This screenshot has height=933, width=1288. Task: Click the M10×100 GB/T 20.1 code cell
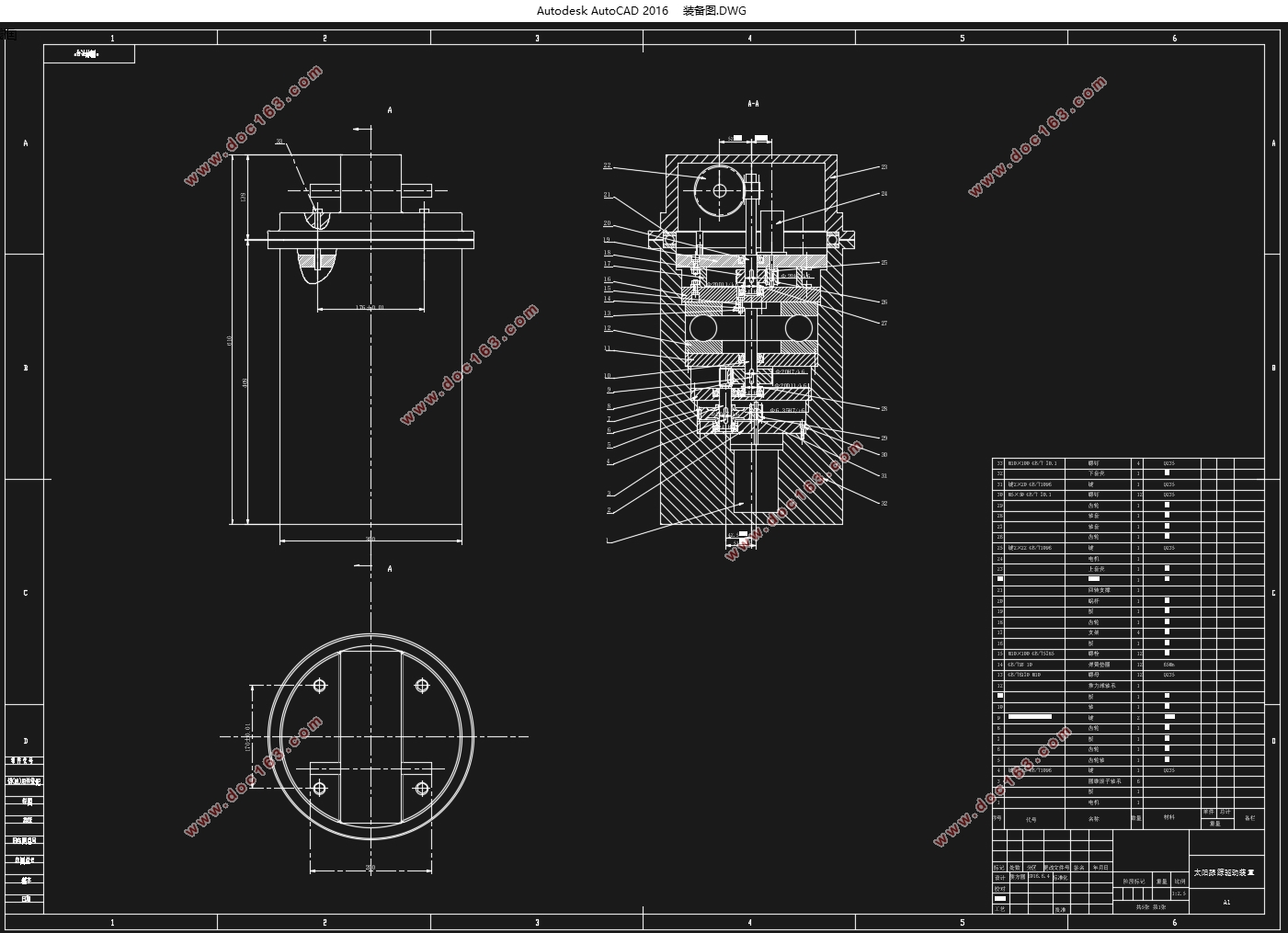click(1032, 463)
